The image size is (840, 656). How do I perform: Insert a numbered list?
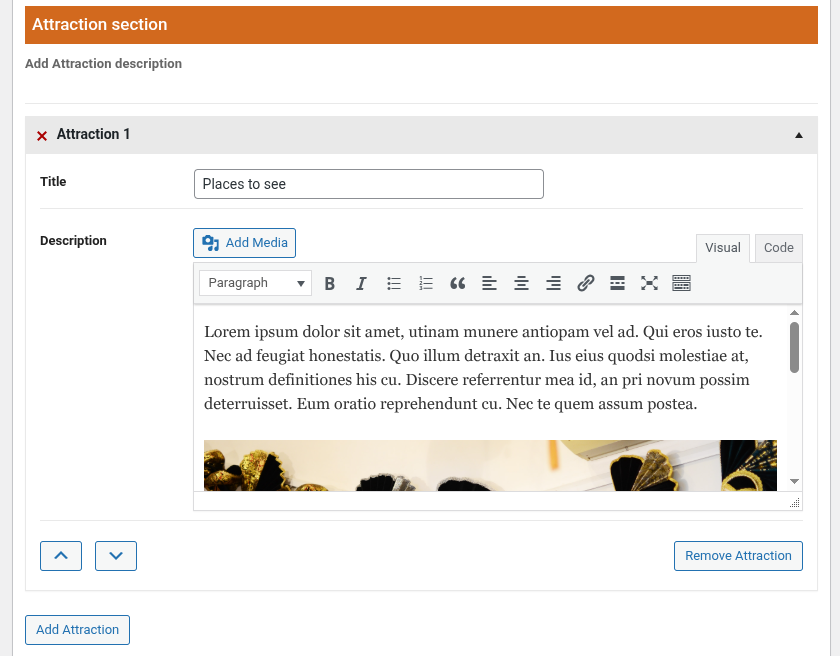(426, 284)
